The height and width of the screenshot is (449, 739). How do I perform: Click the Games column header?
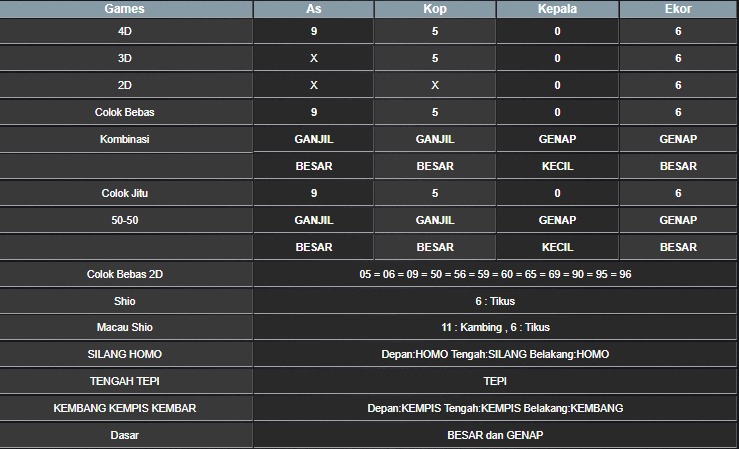(125, 9)
